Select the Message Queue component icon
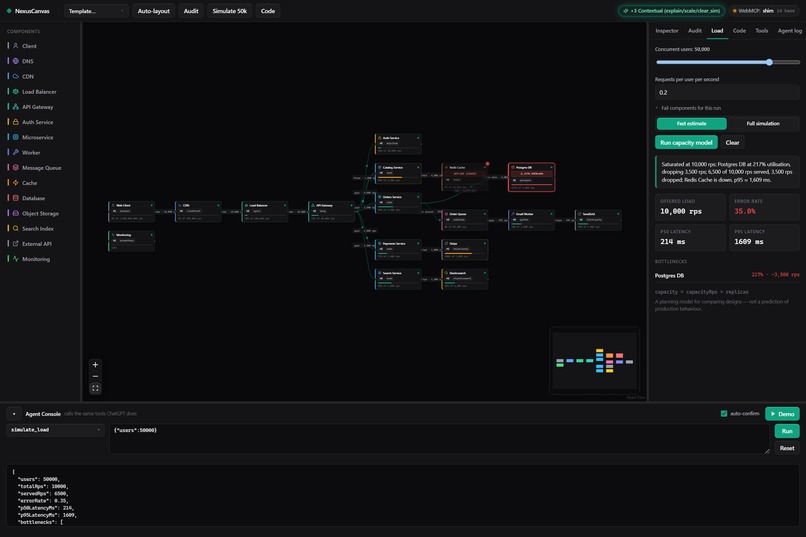The width and height of the screenshot is (806, 537). (15, 168)
